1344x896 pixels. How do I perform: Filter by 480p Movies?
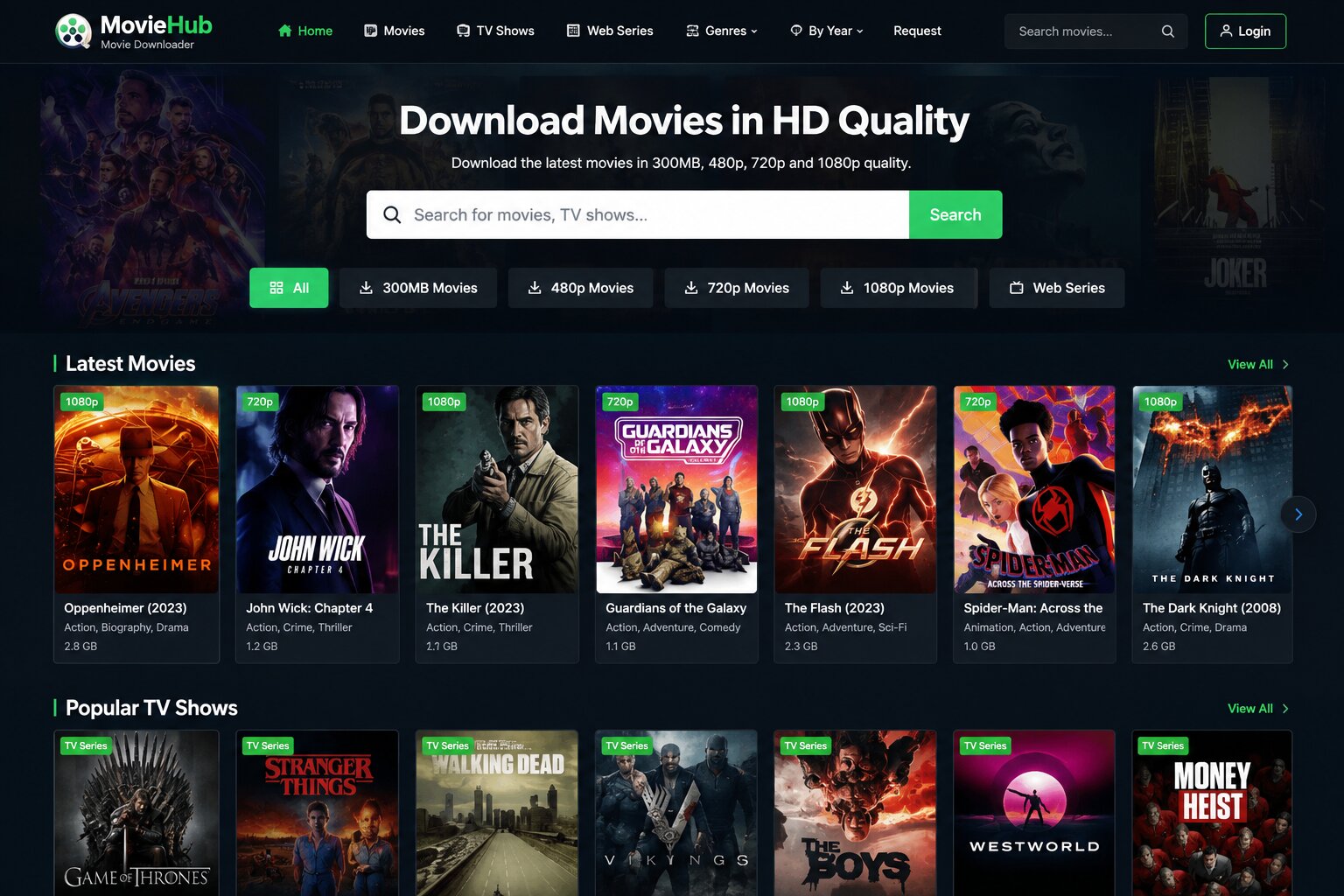coord(581,288)
